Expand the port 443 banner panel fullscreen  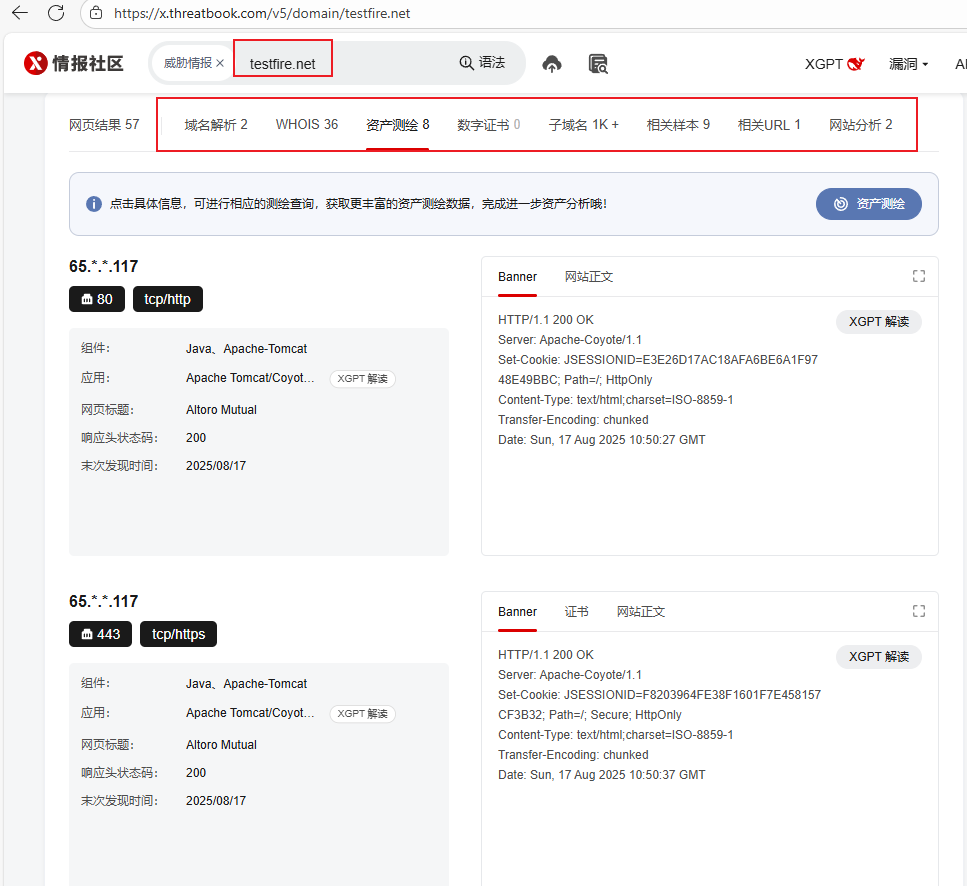[919, 611]
